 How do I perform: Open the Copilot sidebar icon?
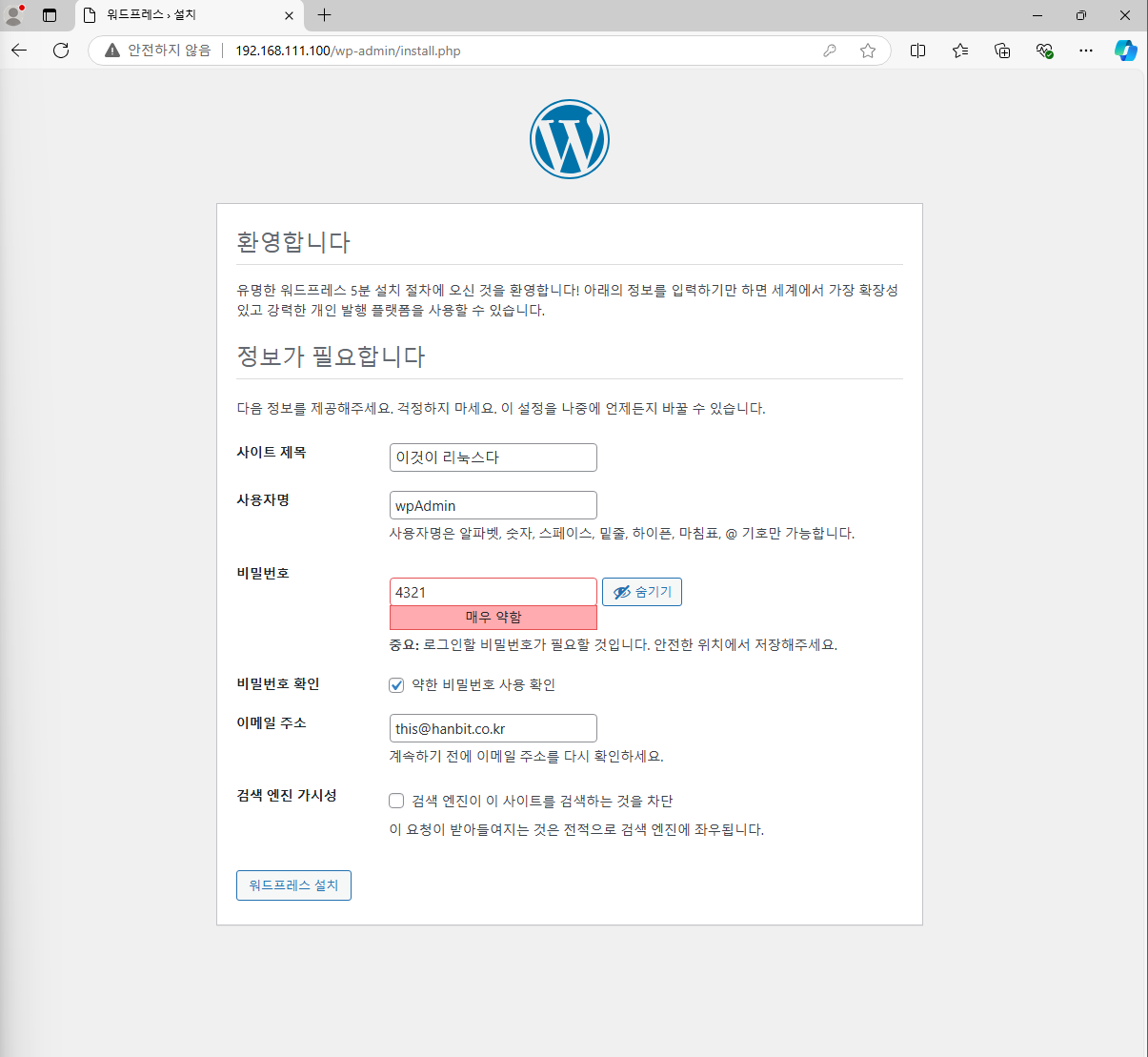tap(1126, 51)
